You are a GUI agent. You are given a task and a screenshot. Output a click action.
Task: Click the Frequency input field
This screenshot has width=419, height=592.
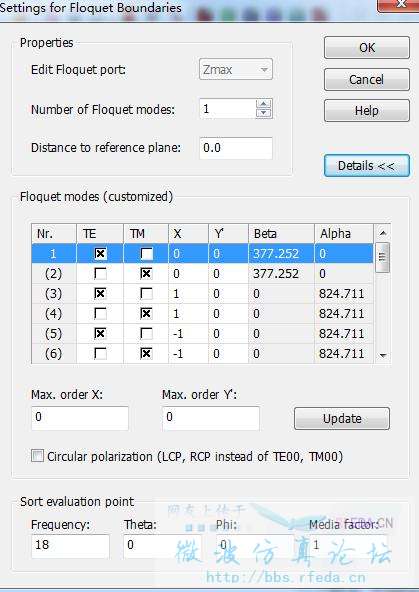tap(71, 546)
